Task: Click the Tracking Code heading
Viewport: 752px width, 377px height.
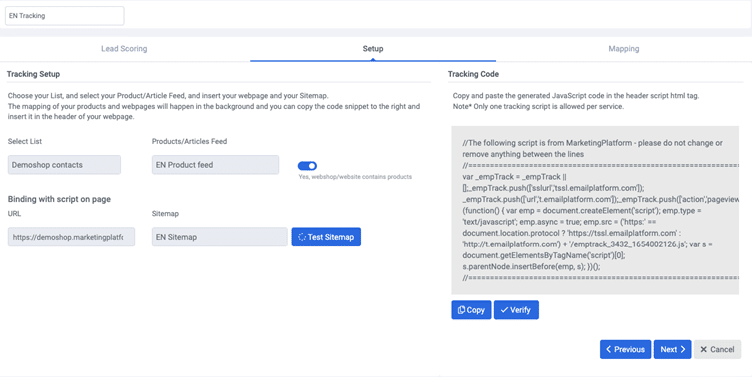Action: point(473,74)
